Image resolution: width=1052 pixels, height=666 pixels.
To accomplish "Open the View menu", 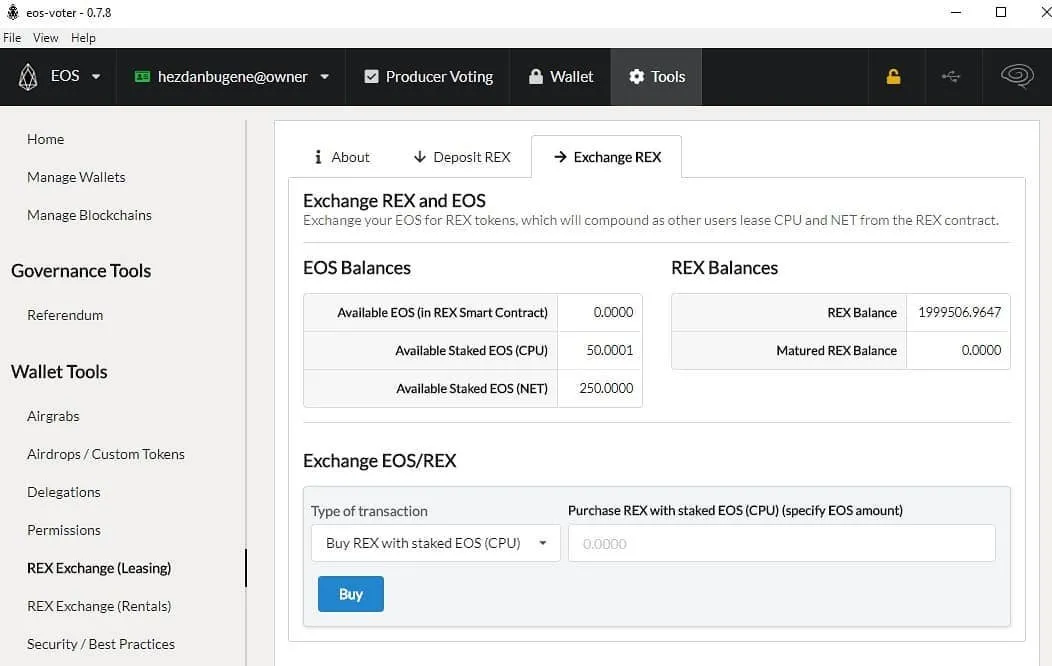I will click(x=46, y=38).
